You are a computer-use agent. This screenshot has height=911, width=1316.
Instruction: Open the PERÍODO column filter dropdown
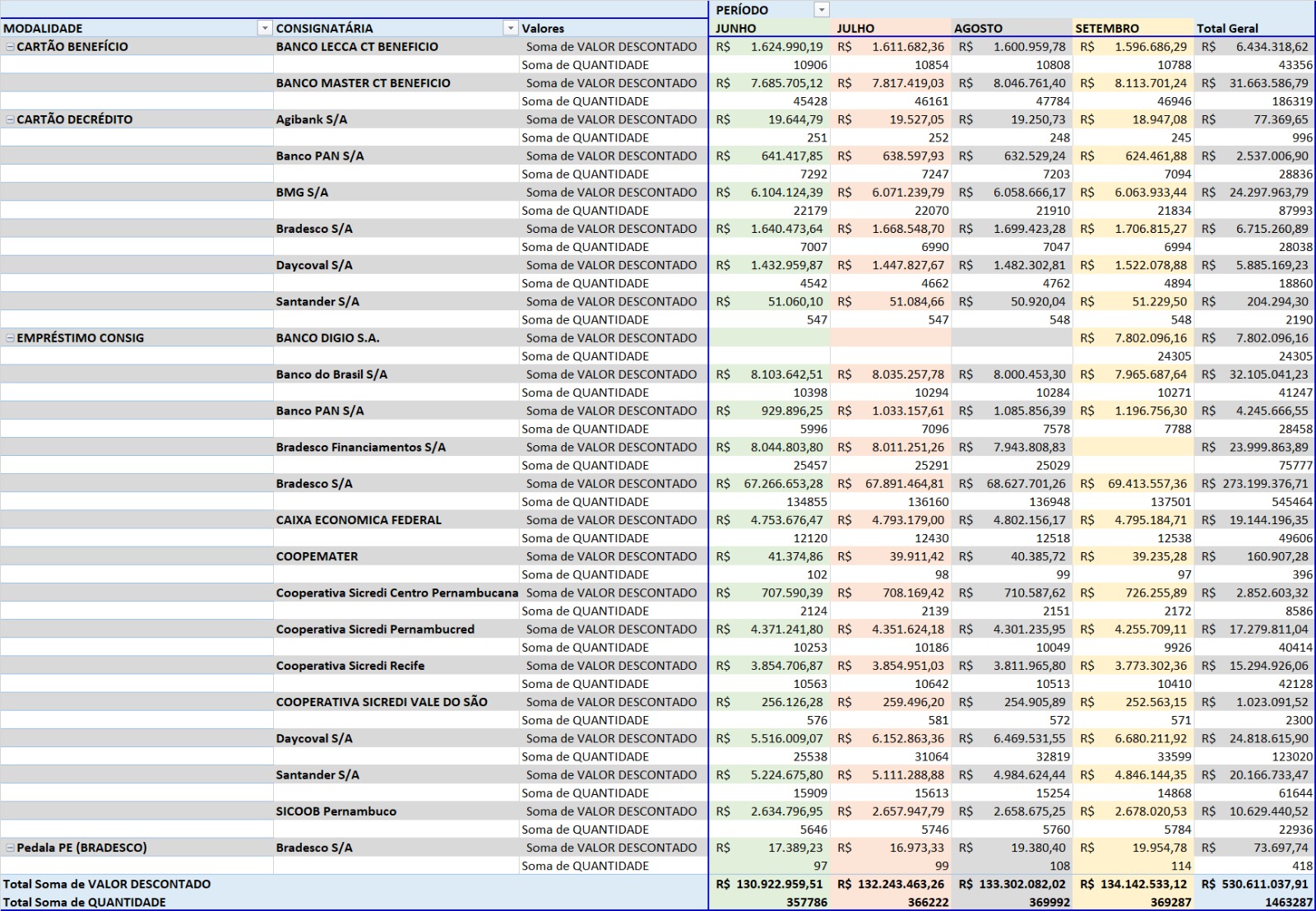coord(822,10)
